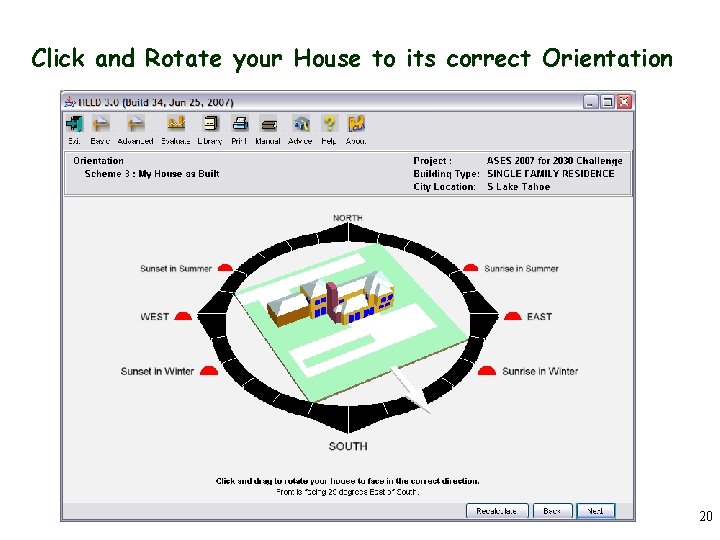Viewport: 720px width, 540px height.
Task: Click the About toolbar icon
Action: (x=356, y=124)
